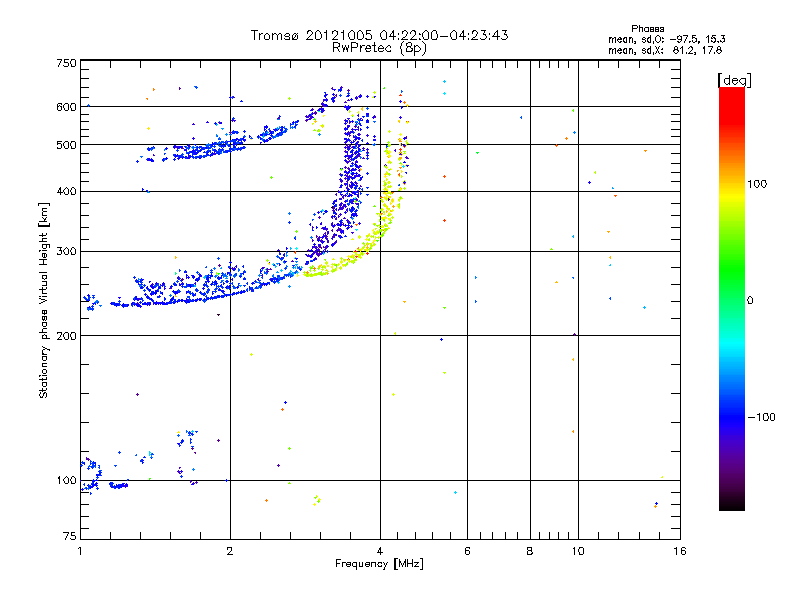Click the '6' x-axis tick label

pyautogui.click(x=467, y=551)
